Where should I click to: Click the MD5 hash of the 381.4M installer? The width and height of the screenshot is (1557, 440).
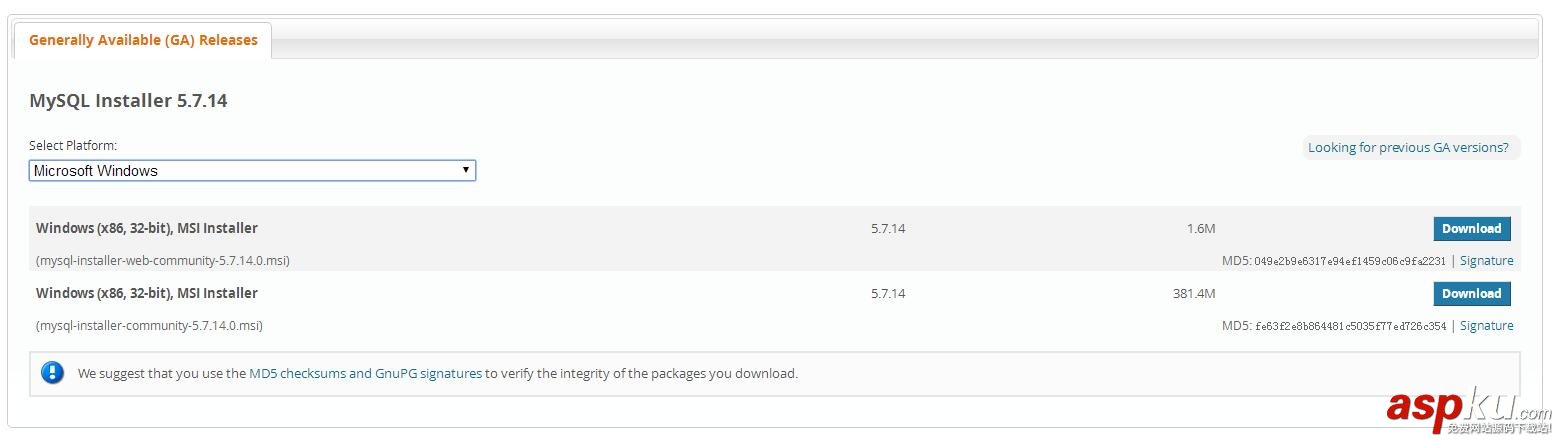point(1349,327)
